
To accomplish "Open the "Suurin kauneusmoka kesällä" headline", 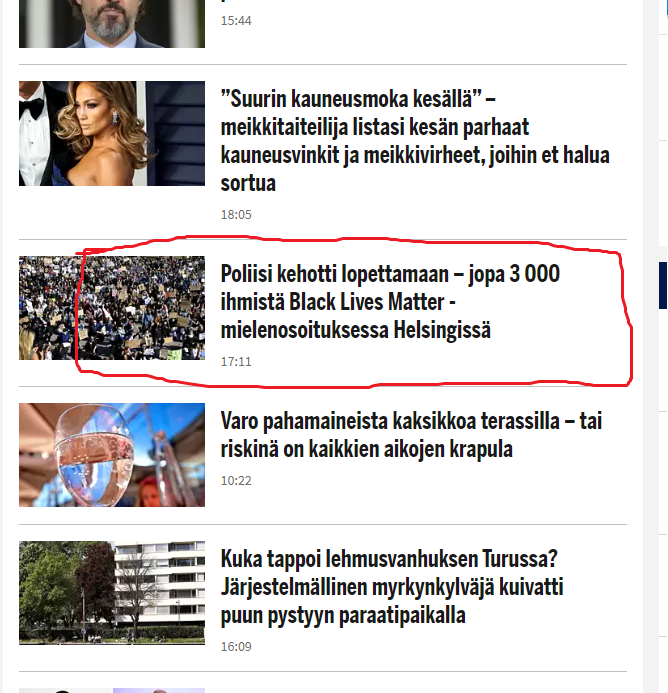I will tap(415, 141).
